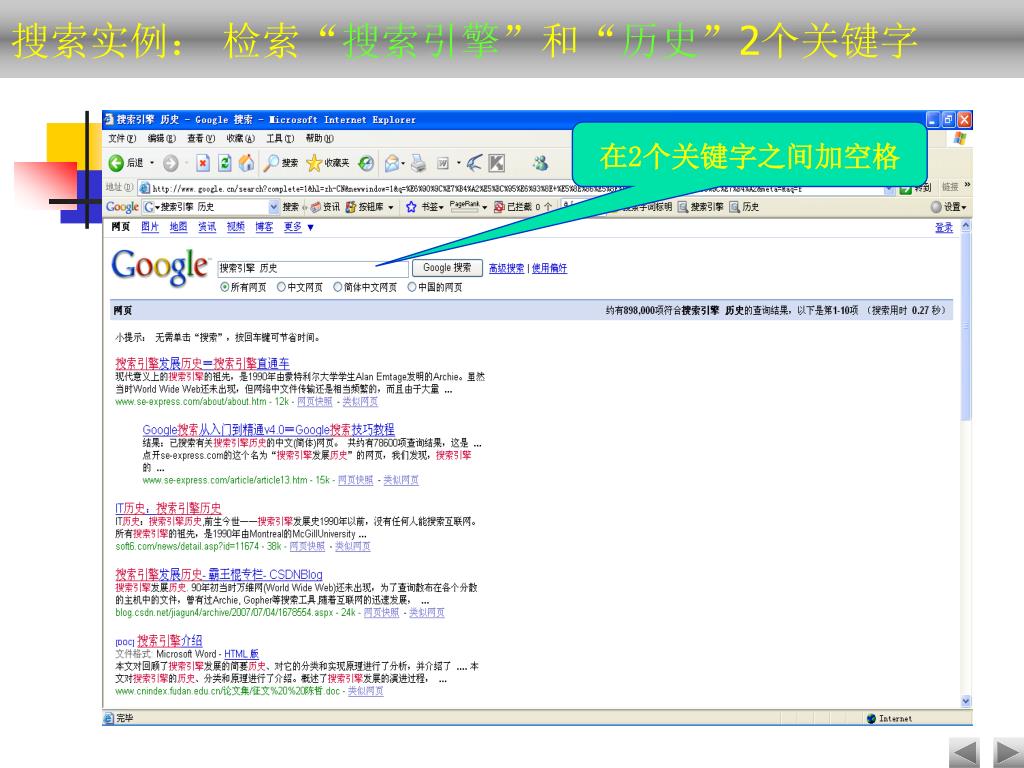
Task: Open the address bar dropdown arrow
Action: tap(889, 189)
